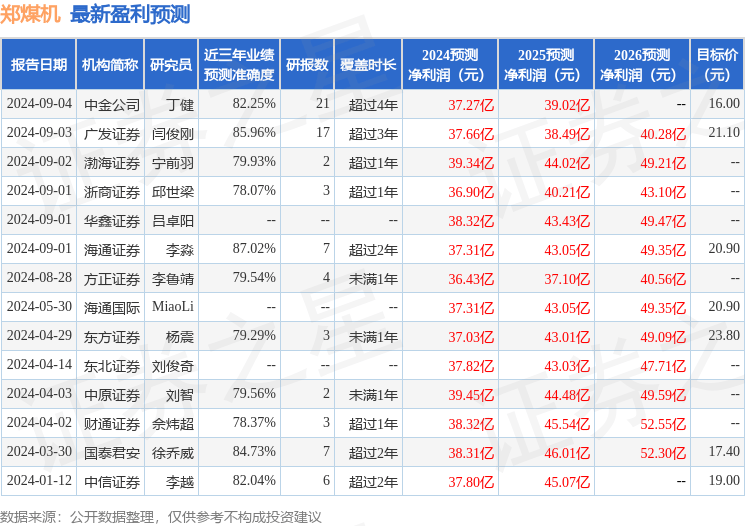Click target price 19.00
The height and width of the screenshot is (526, 745).
pyautogui.click(x=724, y=480)
